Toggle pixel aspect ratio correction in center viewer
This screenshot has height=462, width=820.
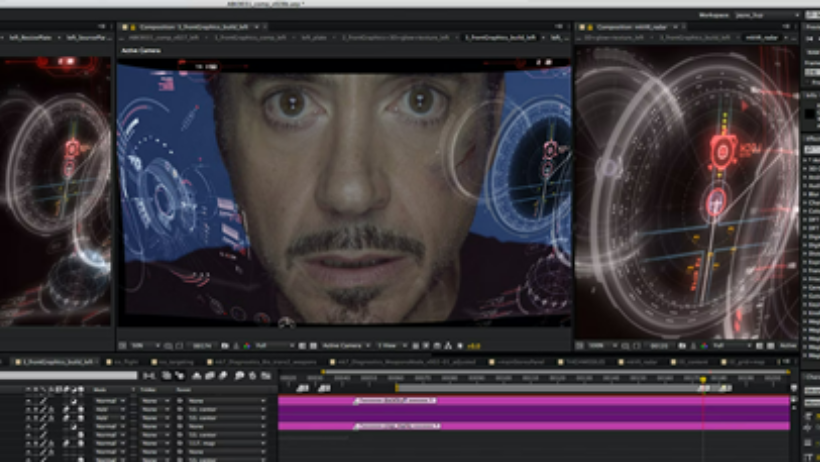tap(415, 346)
